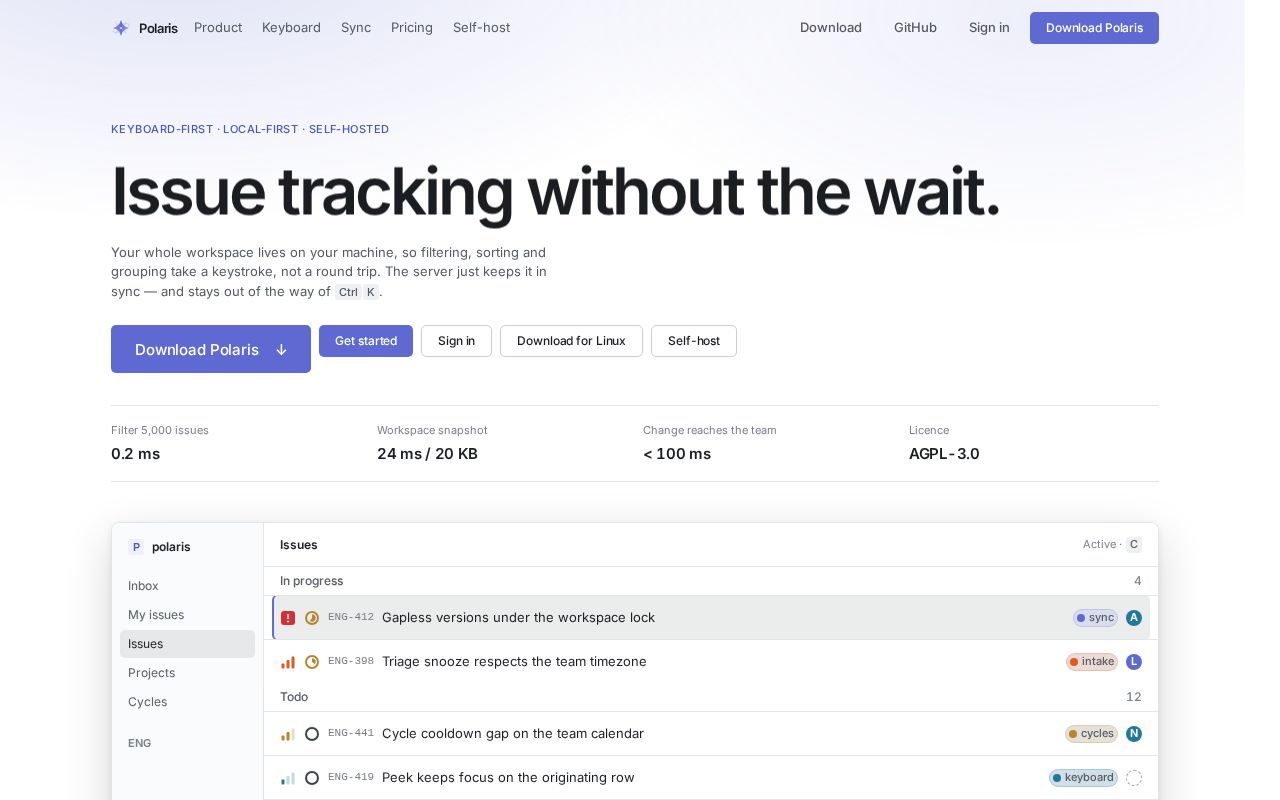Click the ENG-398 issue ID

(x=351, y=662)
